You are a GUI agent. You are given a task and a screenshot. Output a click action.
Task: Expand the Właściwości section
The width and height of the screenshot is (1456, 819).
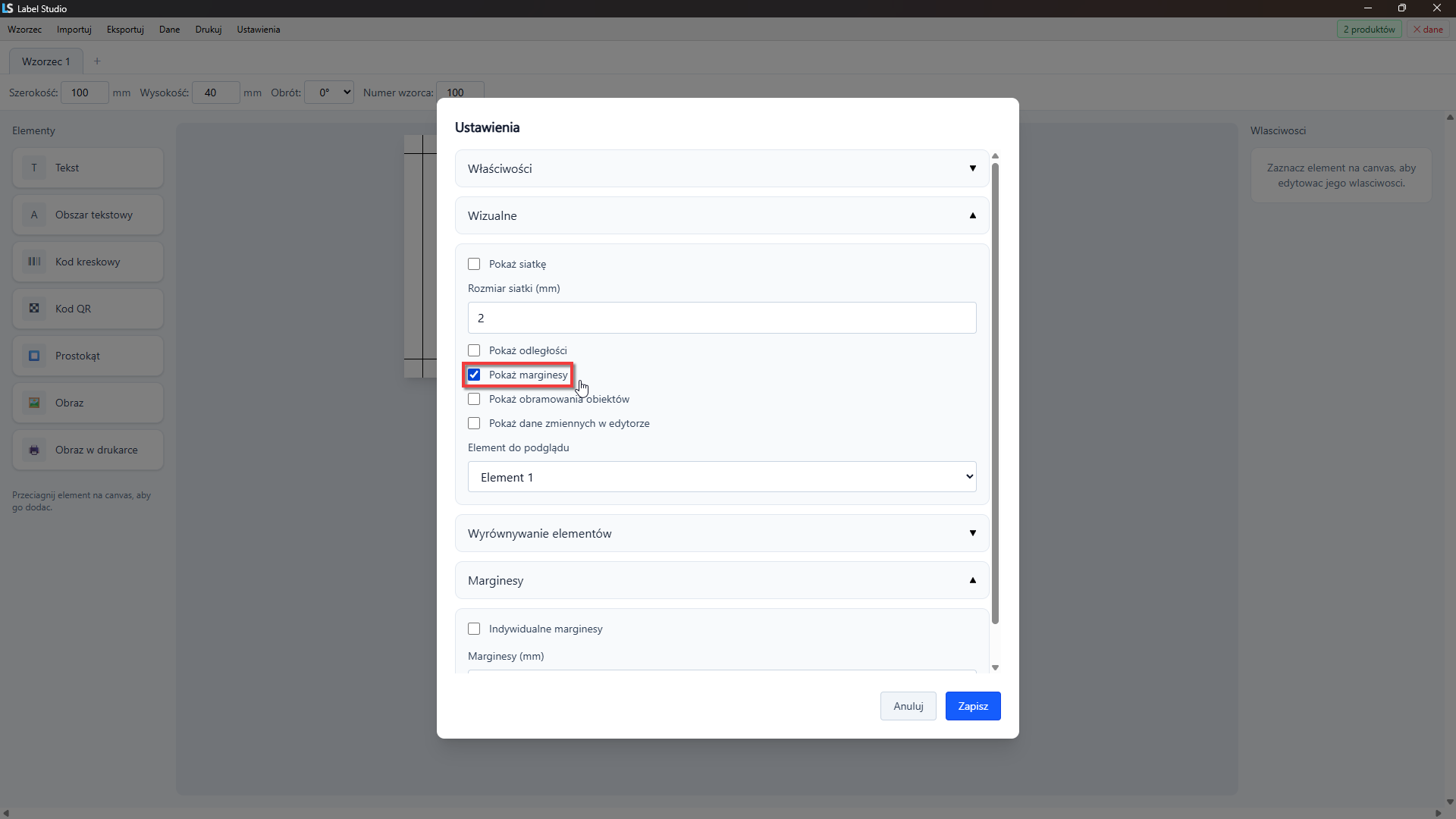[x=722, y=168]
